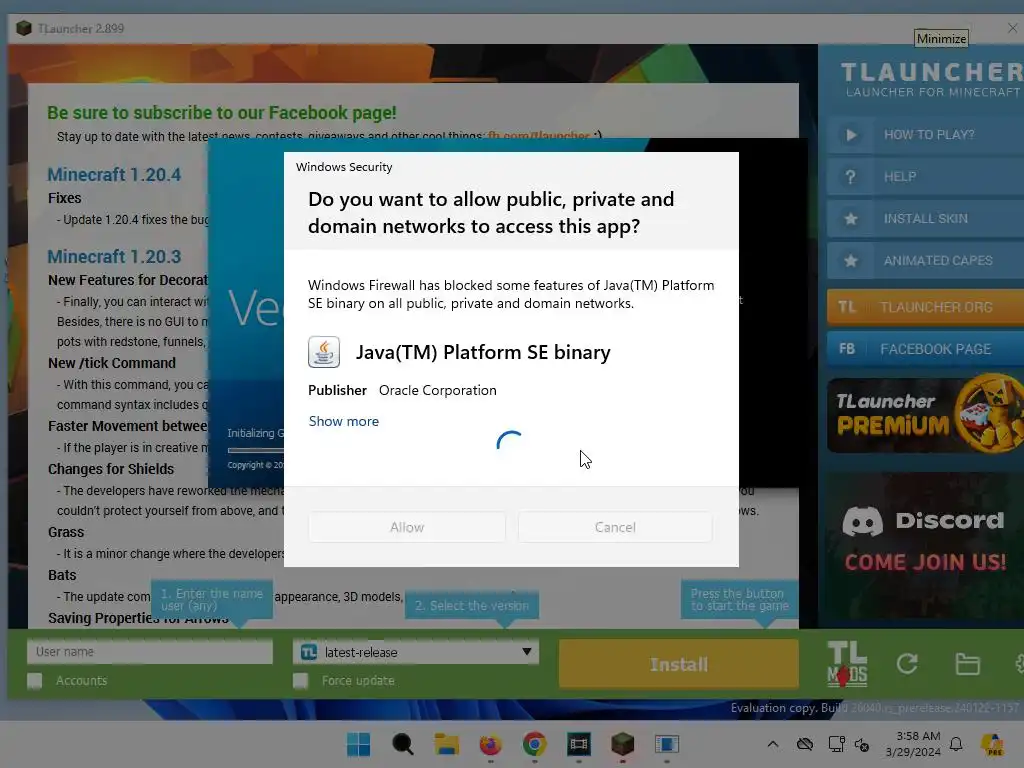This screenshot has height=768, width=1024.
Task: Click the splash loading progress bar
Action: [x=255, y=450]
